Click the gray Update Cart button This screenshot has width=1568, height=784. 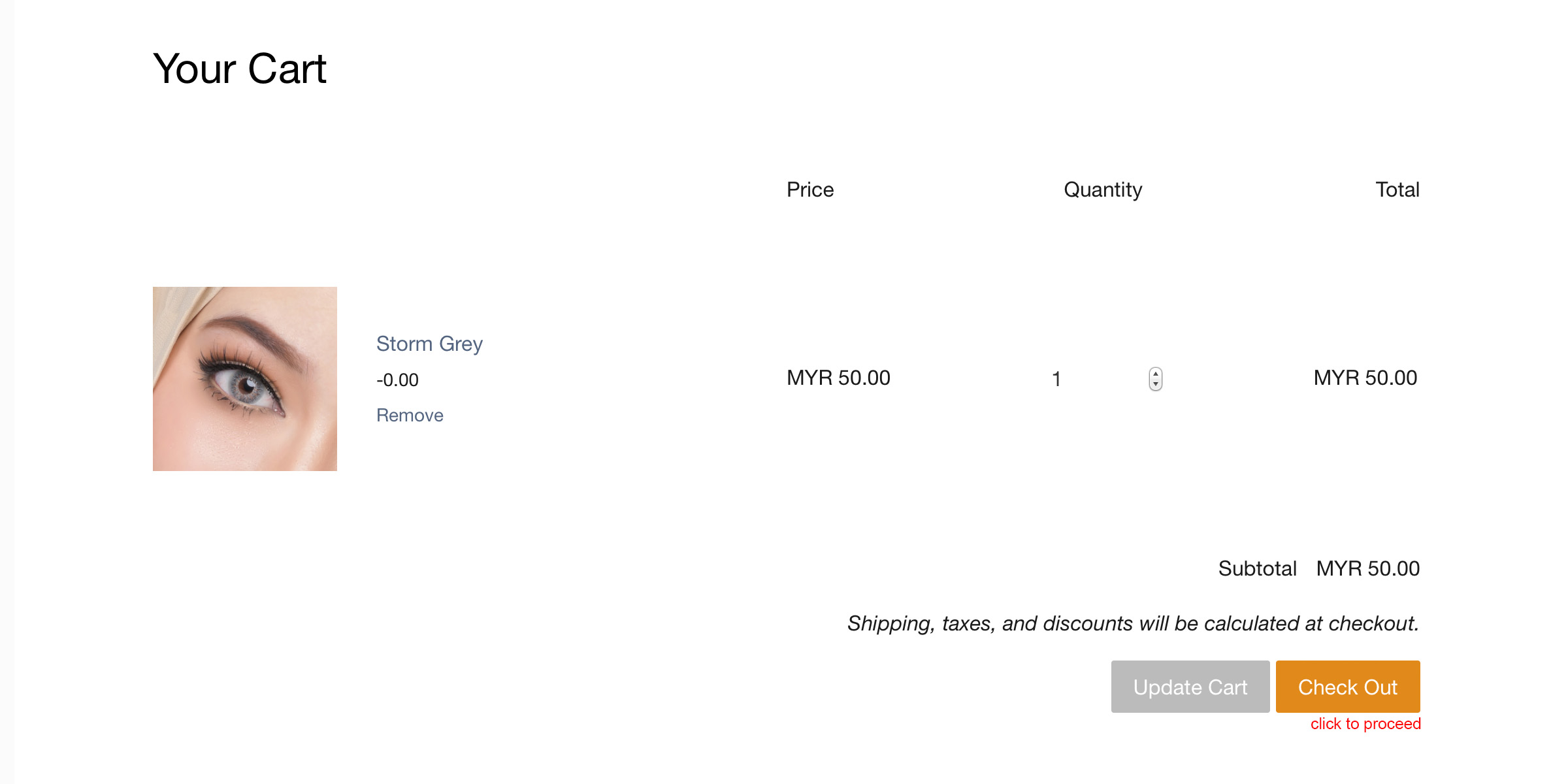pyautogui.click(x=1190, y=687)
